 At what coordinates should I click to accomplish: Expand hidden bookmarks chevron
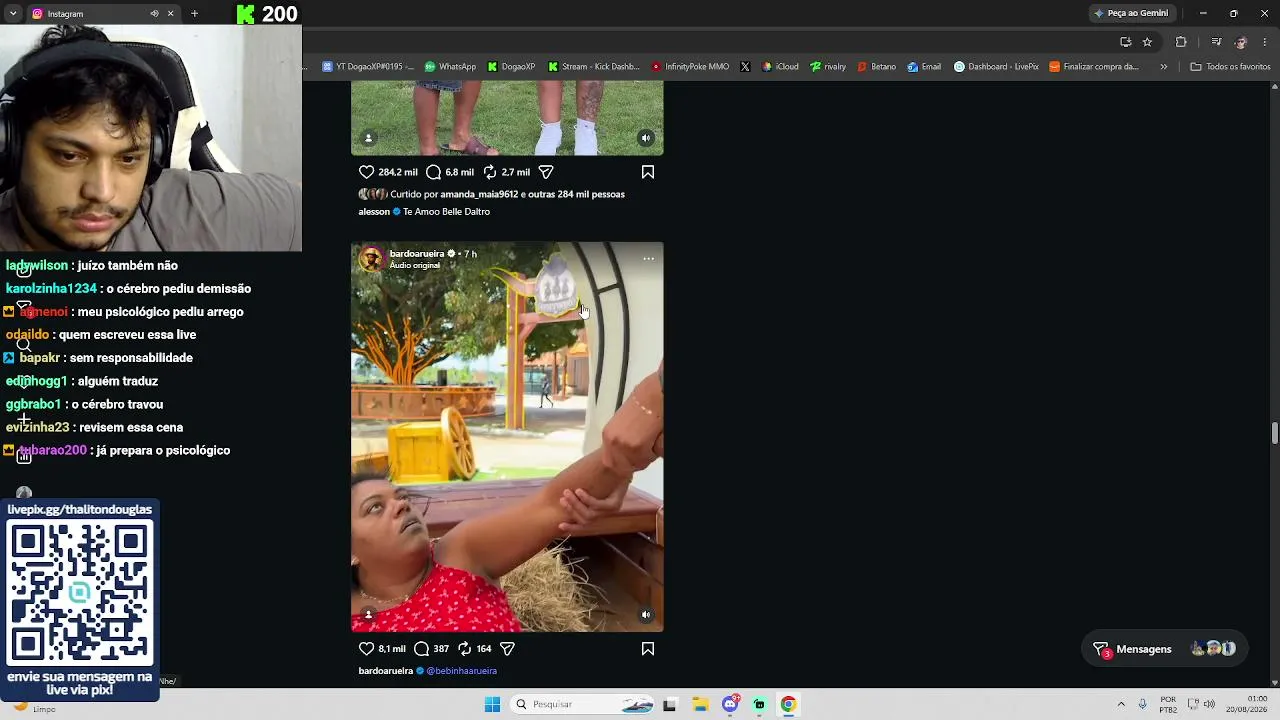point(1163,67)
